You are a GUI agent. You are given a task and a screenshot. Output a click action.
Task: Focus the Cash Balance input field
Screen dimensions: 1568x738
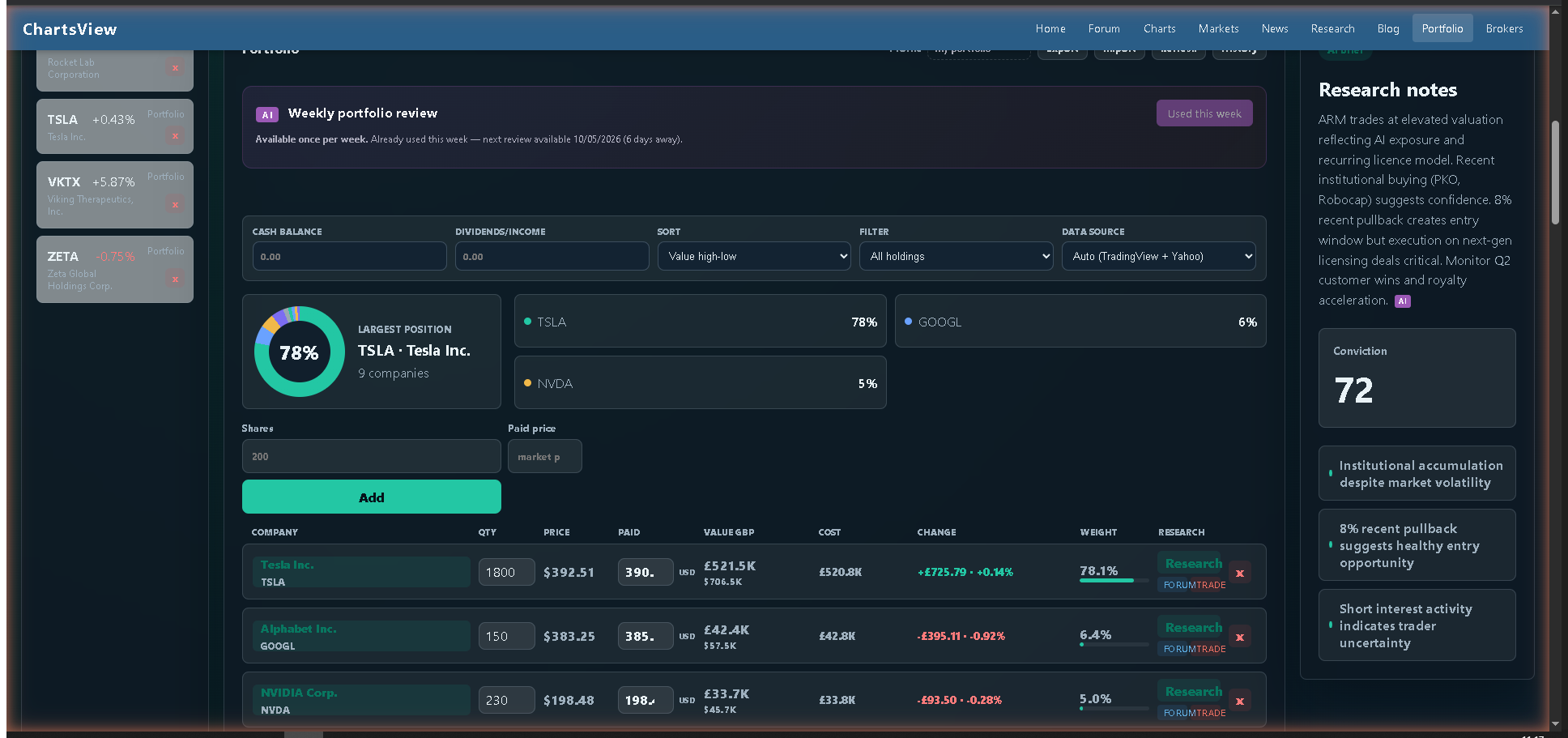[349, 256]
